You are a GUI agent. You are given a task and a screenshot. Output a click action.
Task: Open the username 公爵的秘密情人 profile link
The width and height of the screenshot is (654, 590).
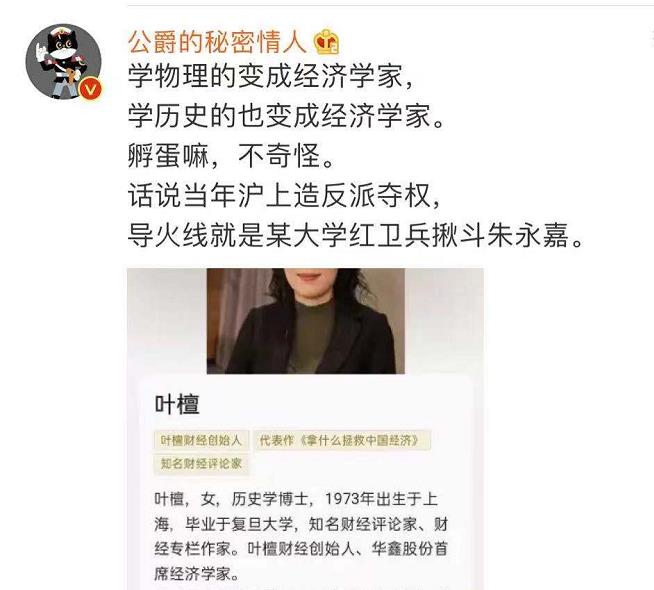pyautogui.click(x=217, y=43)
